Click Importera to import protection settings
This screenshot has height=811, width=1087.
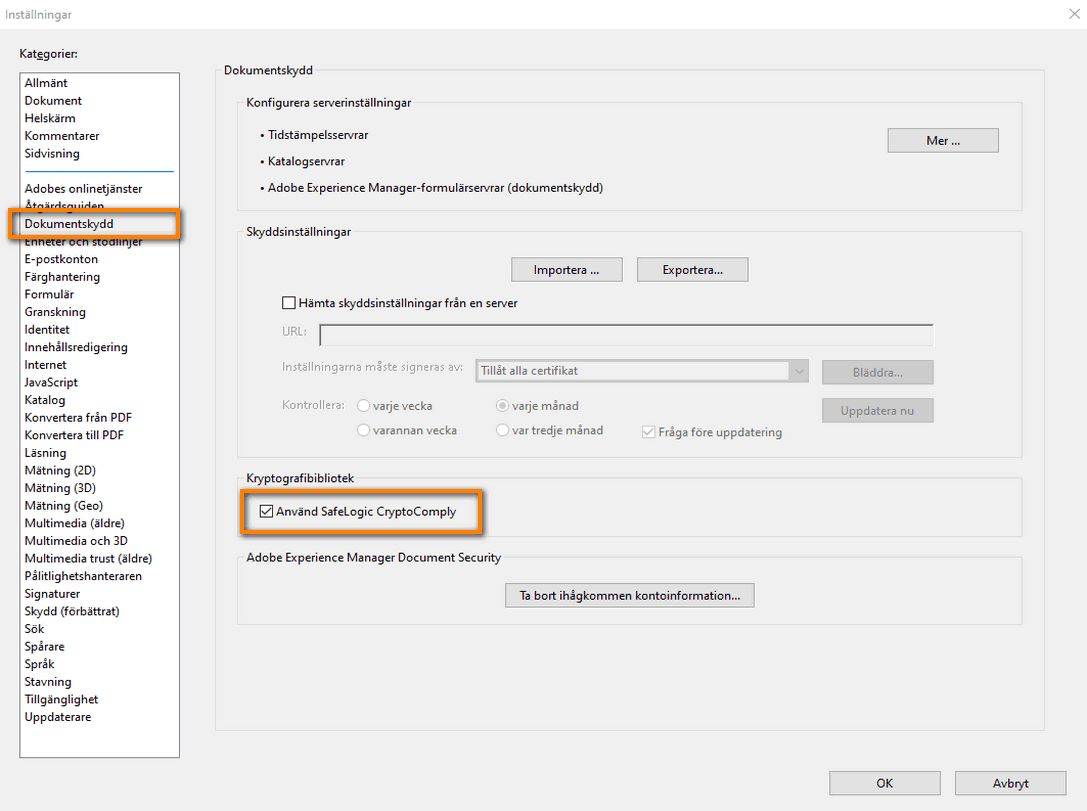tap(566, 269)
